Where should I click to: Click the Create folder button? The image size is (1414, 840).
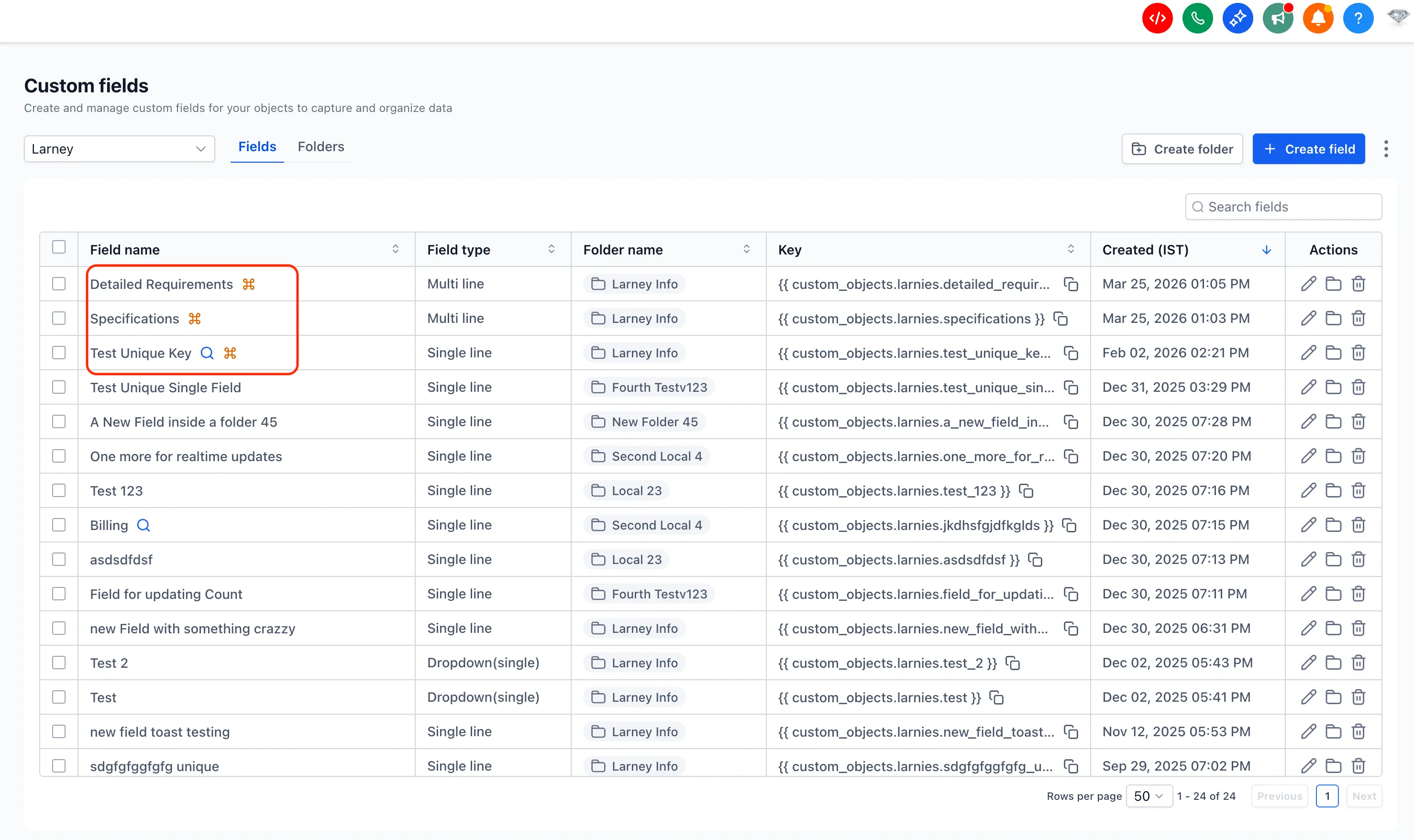point(1182,149)
